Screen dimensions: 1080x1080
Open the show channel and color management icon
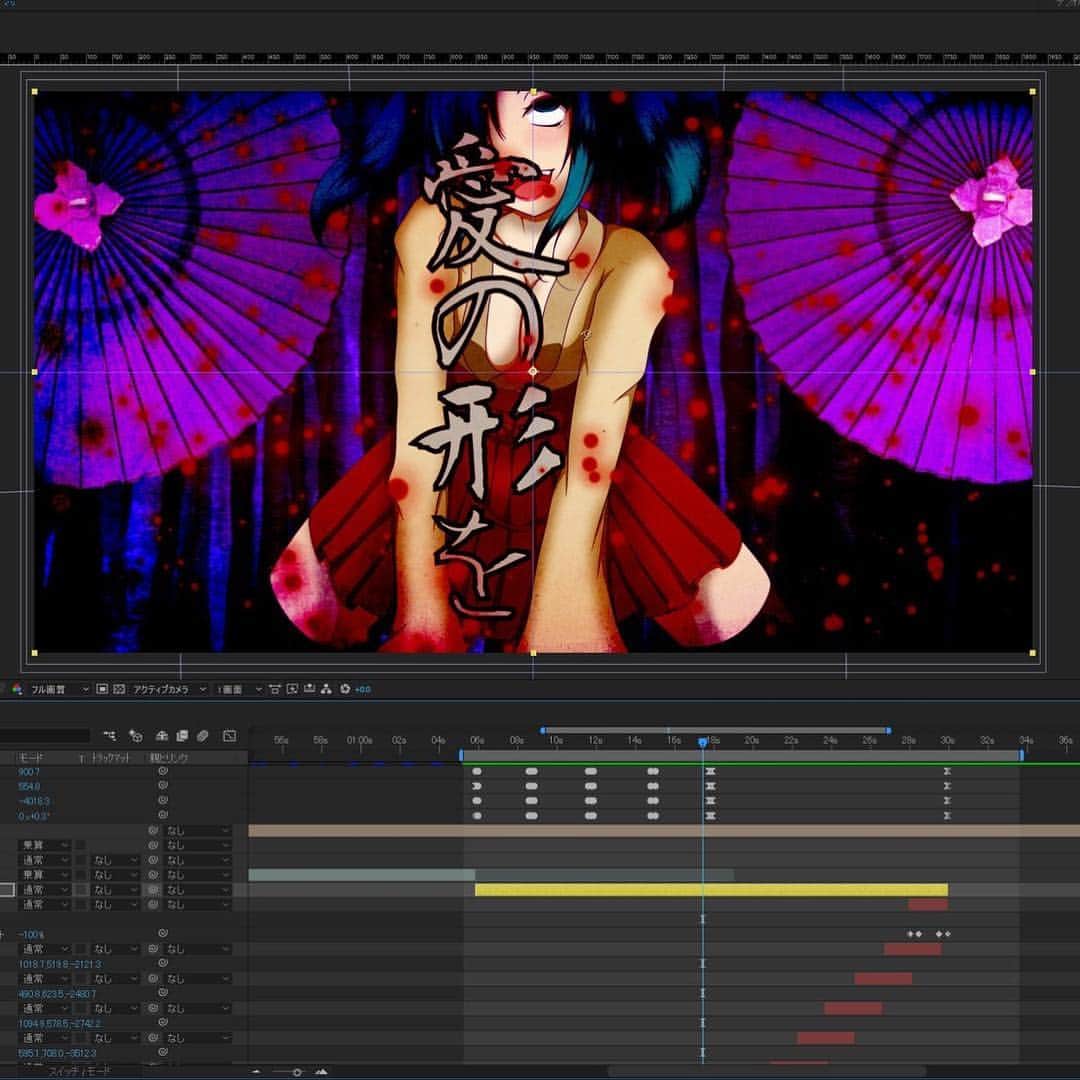(x=17, y=689)
